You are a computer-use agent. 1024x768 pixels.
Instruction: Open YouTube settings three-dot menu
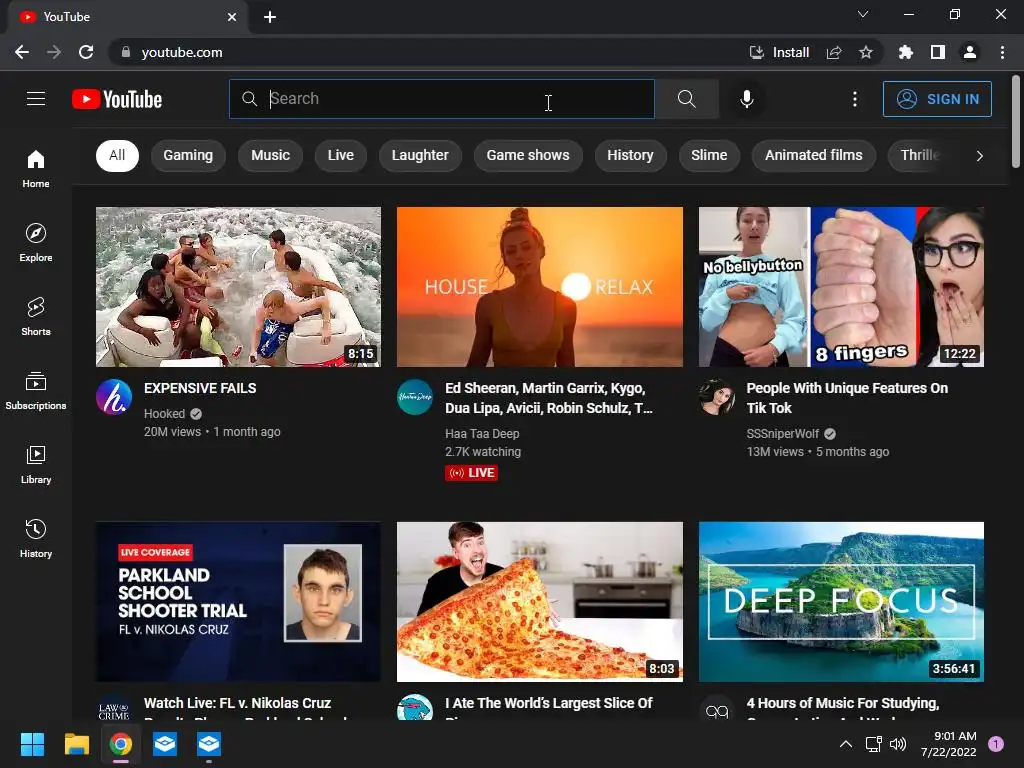coord(855,99)
